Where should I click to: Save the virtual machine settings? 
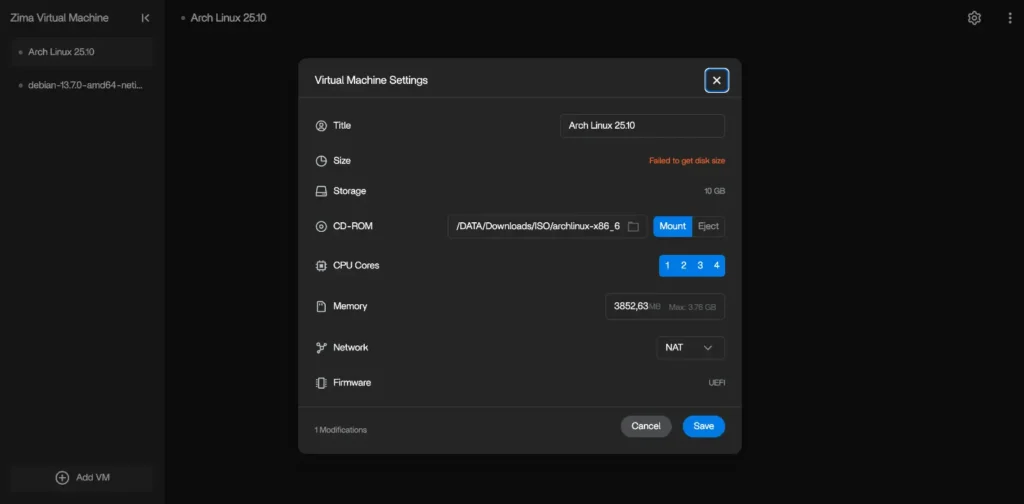point(703,426)
